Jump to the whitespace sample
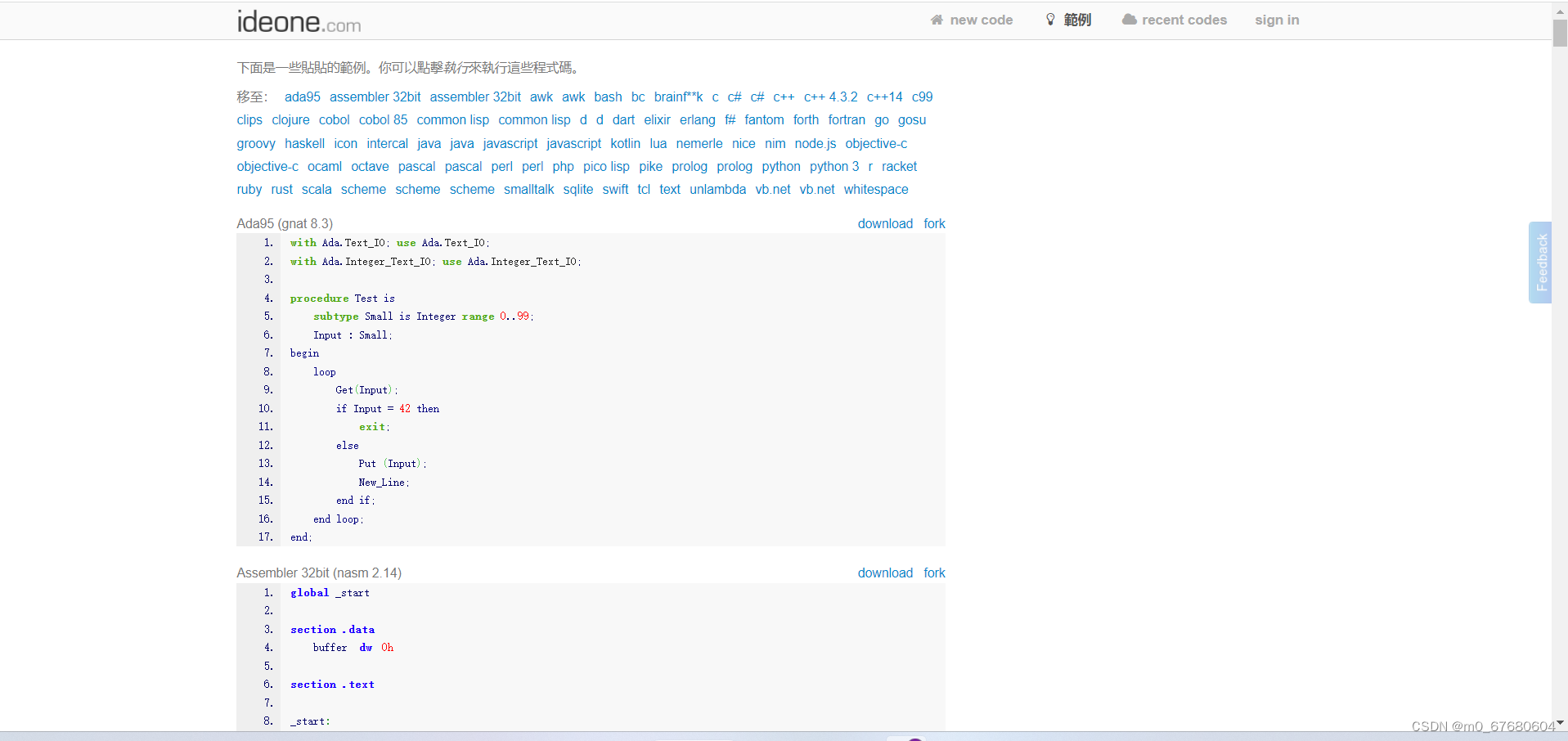Viewport: 1568px width, 741px height. [876, 189]
